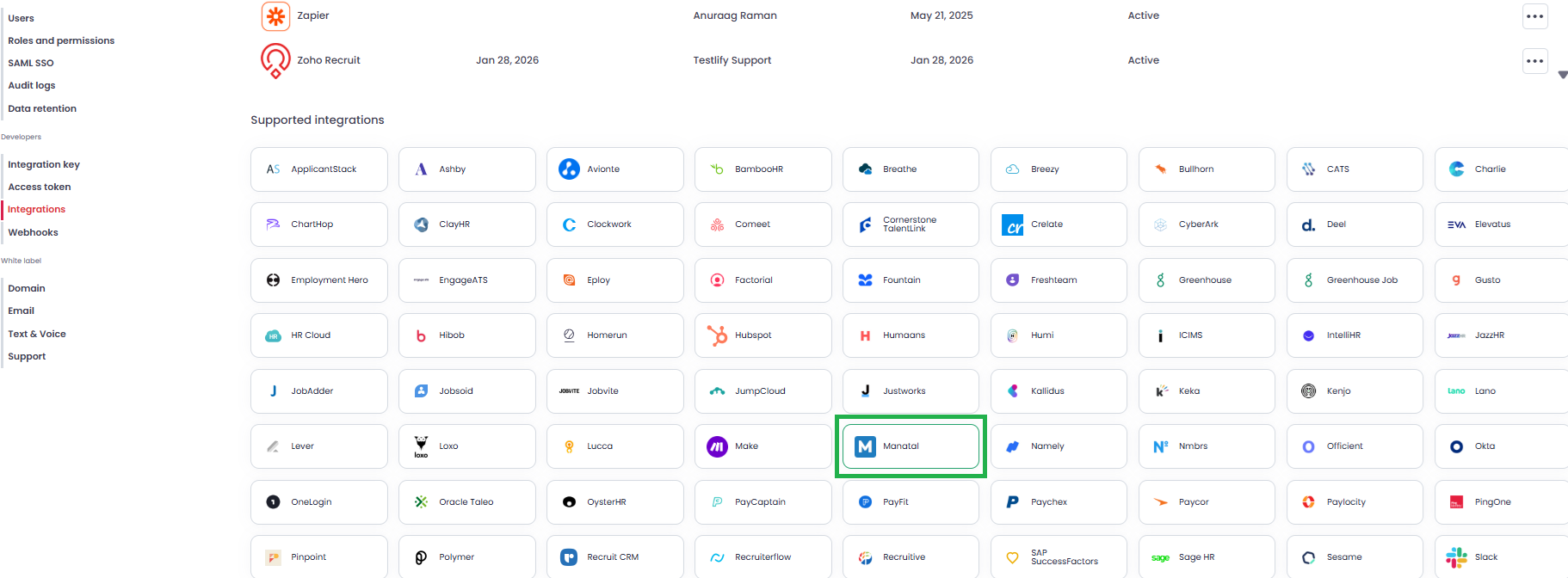
Task: Open Support settings in sidebar
Action: (27, 356)
